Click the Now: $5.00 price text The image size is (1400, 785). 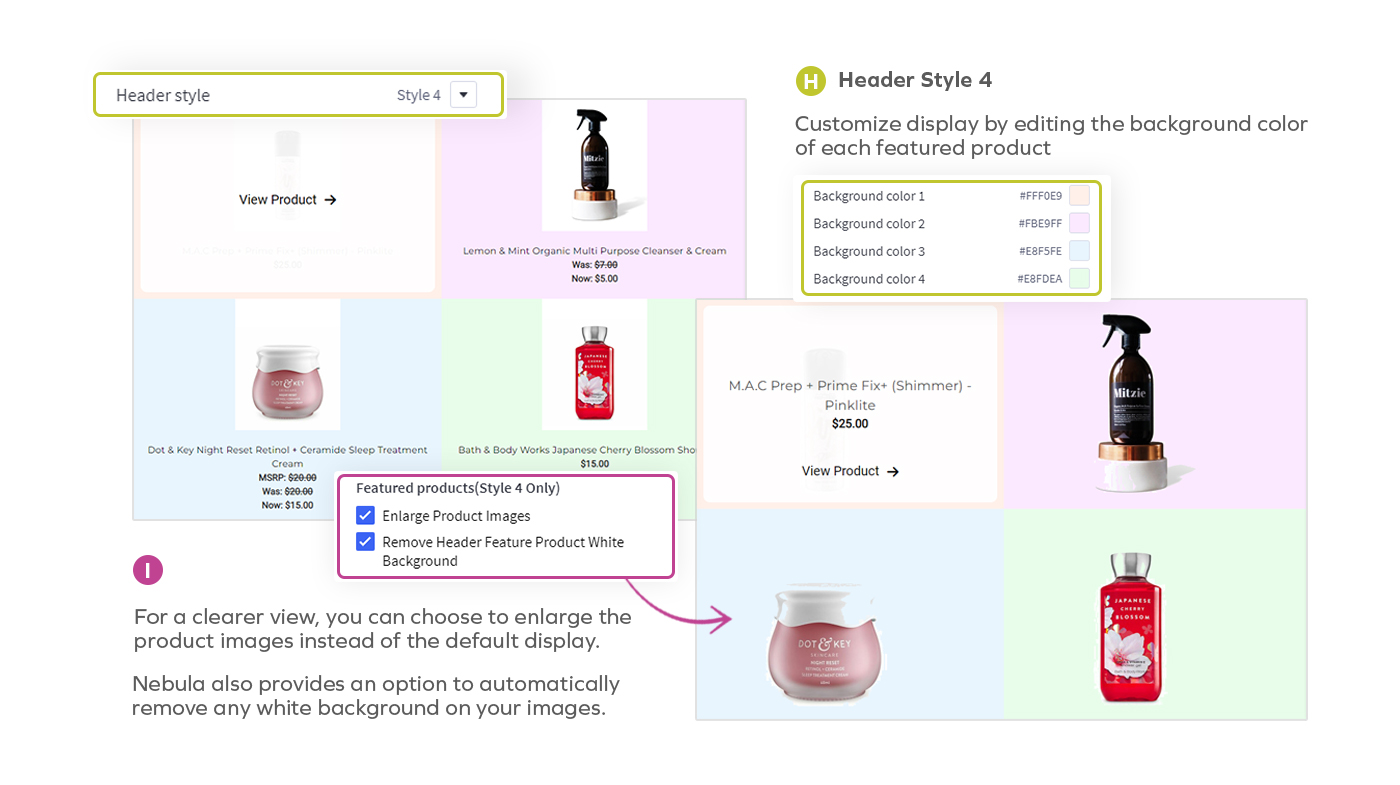(595, 279)
